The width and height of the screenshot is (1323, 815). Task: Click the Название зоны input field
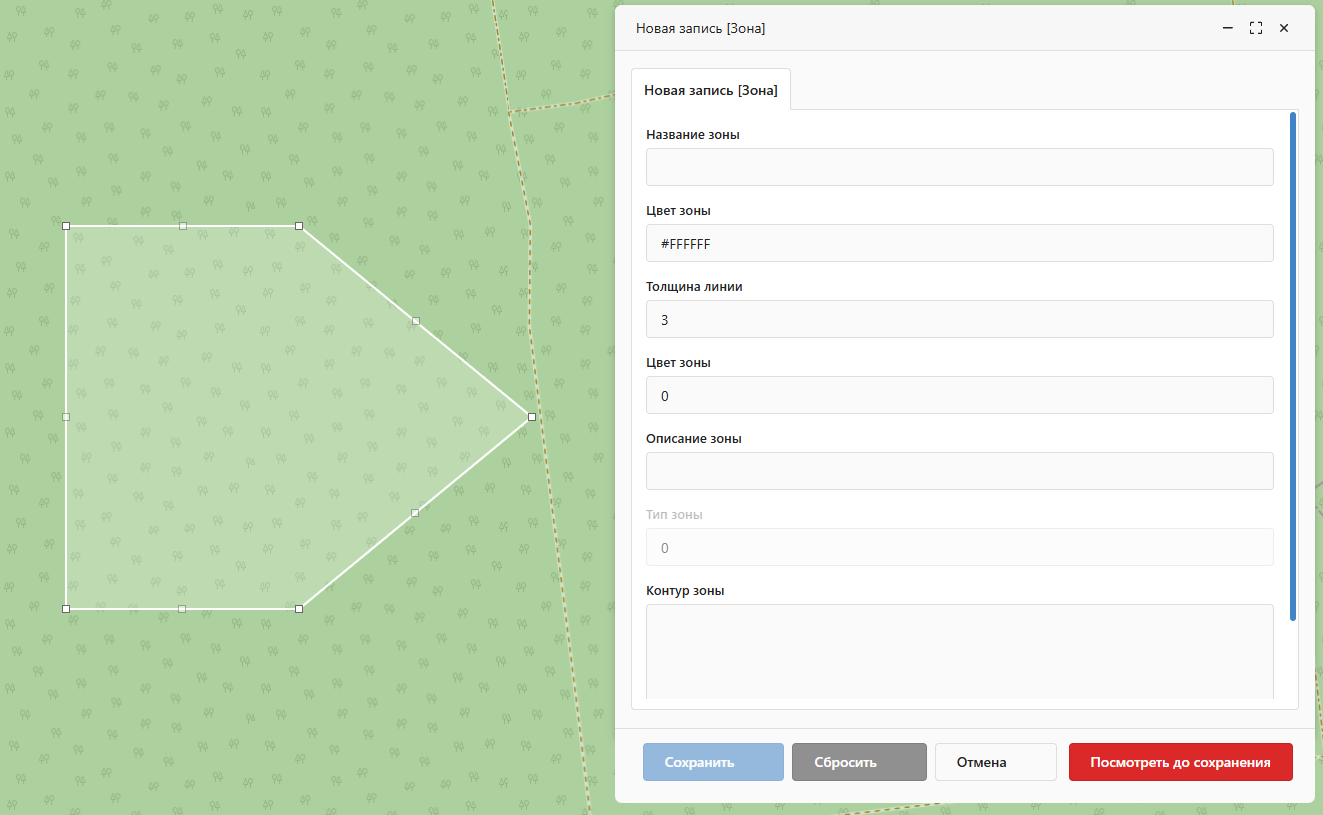pos(959,167)
